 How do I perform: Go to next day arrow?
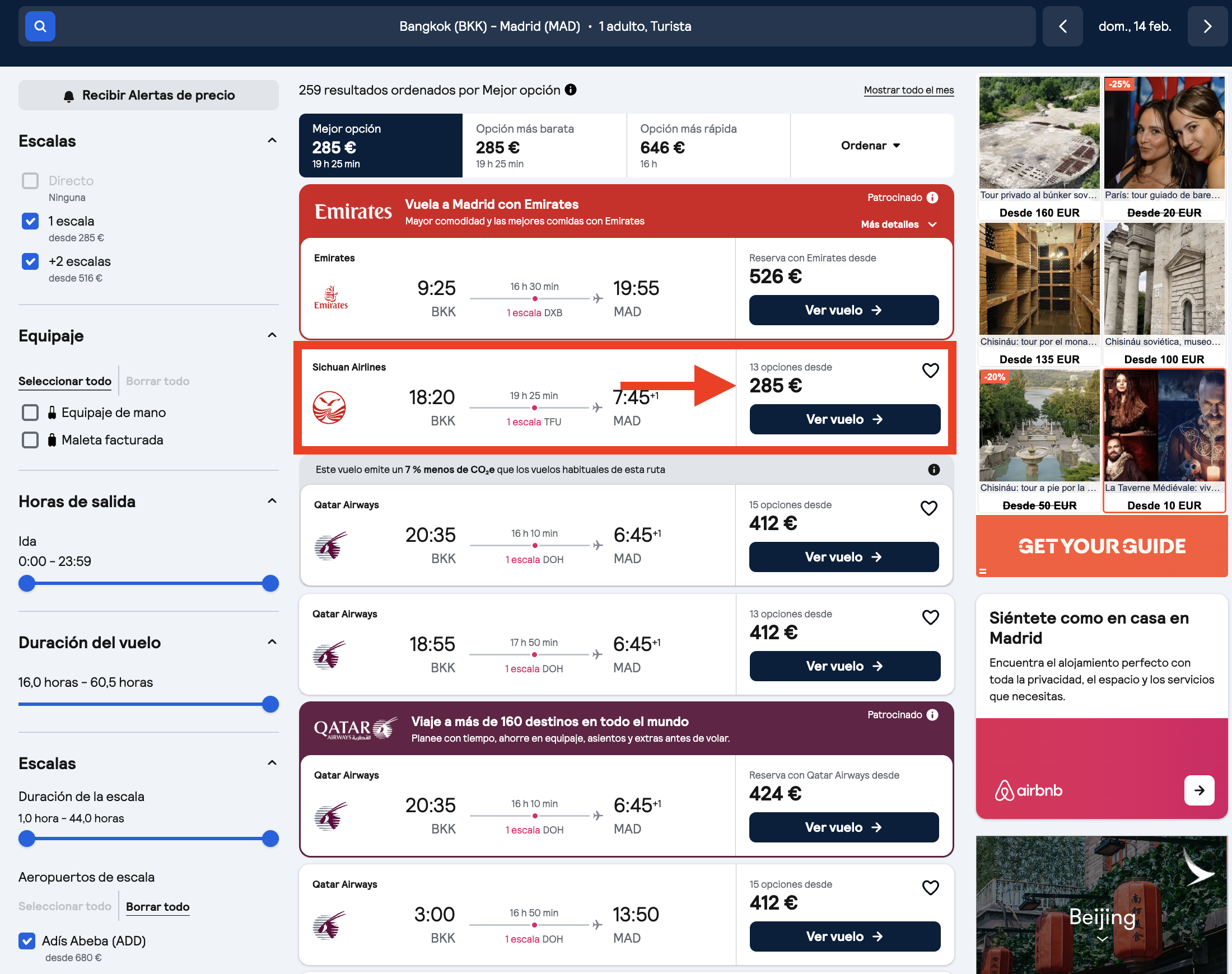tap(1207, 26)
